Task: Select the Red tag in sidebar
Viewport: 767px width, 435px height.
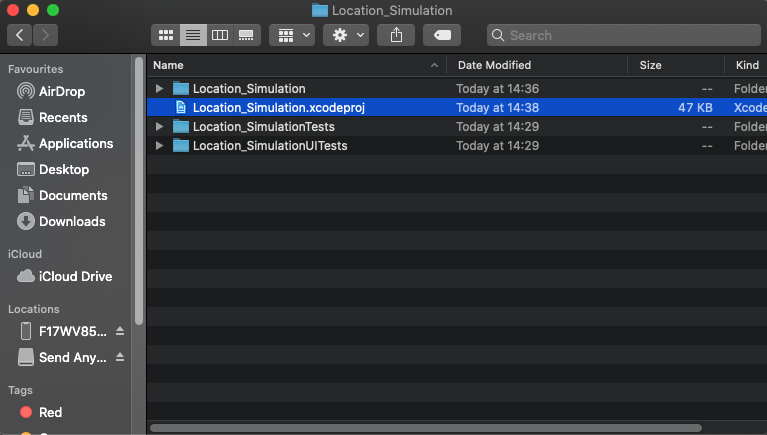Action: (50, 412)
